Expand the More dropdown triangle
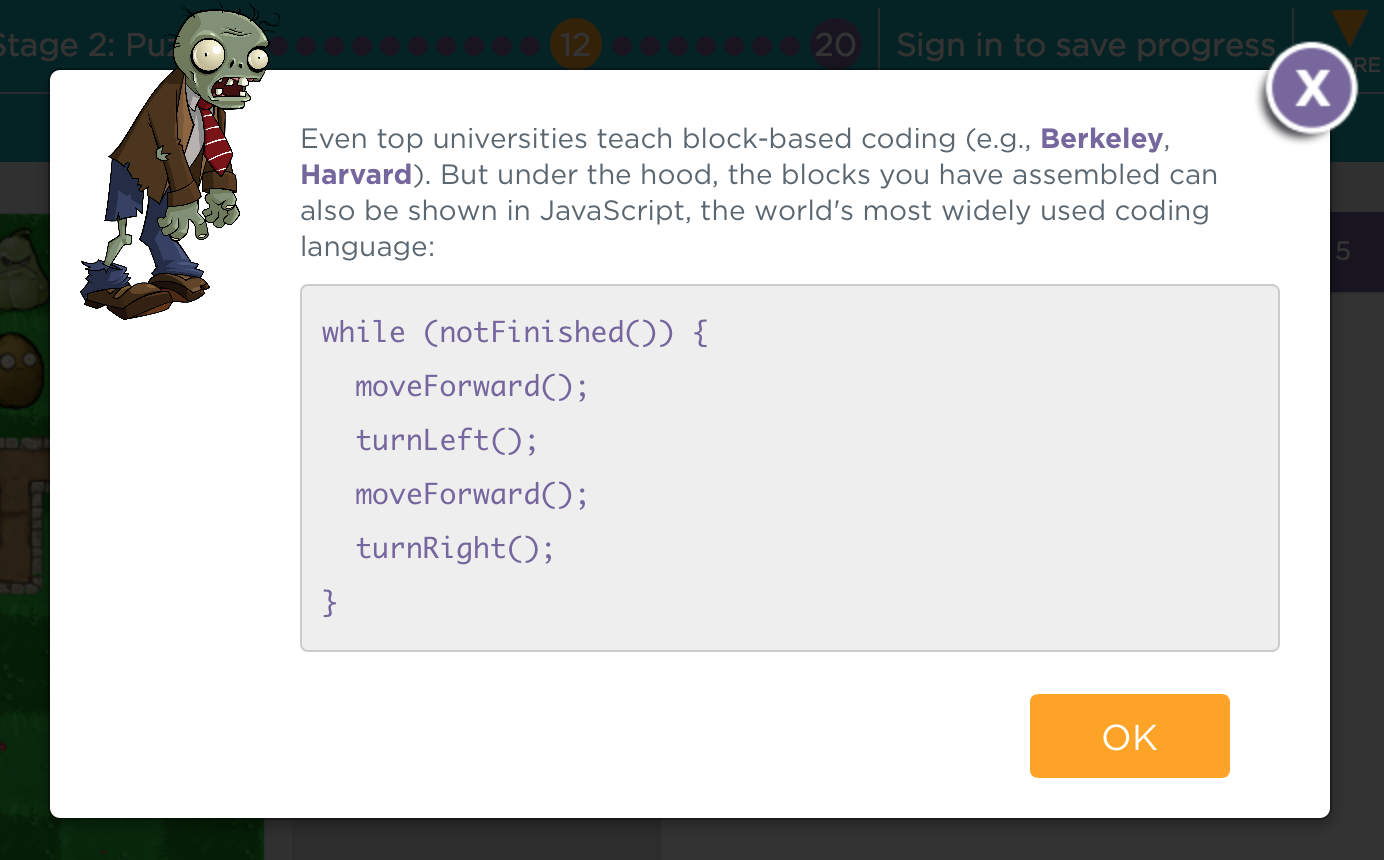This screenshot has width=1384, height=860. 1349,28
